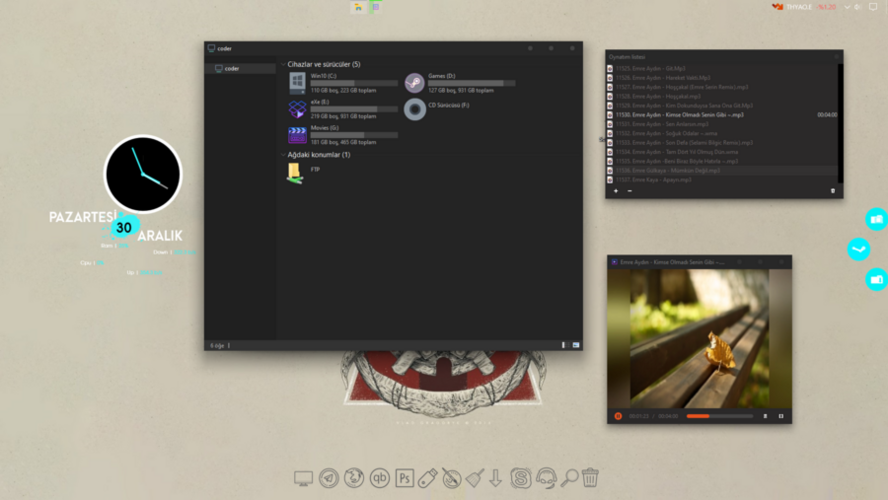Click the album art in the media player
The height and width of the screenshot is (500, 888).
coord(699,338)
